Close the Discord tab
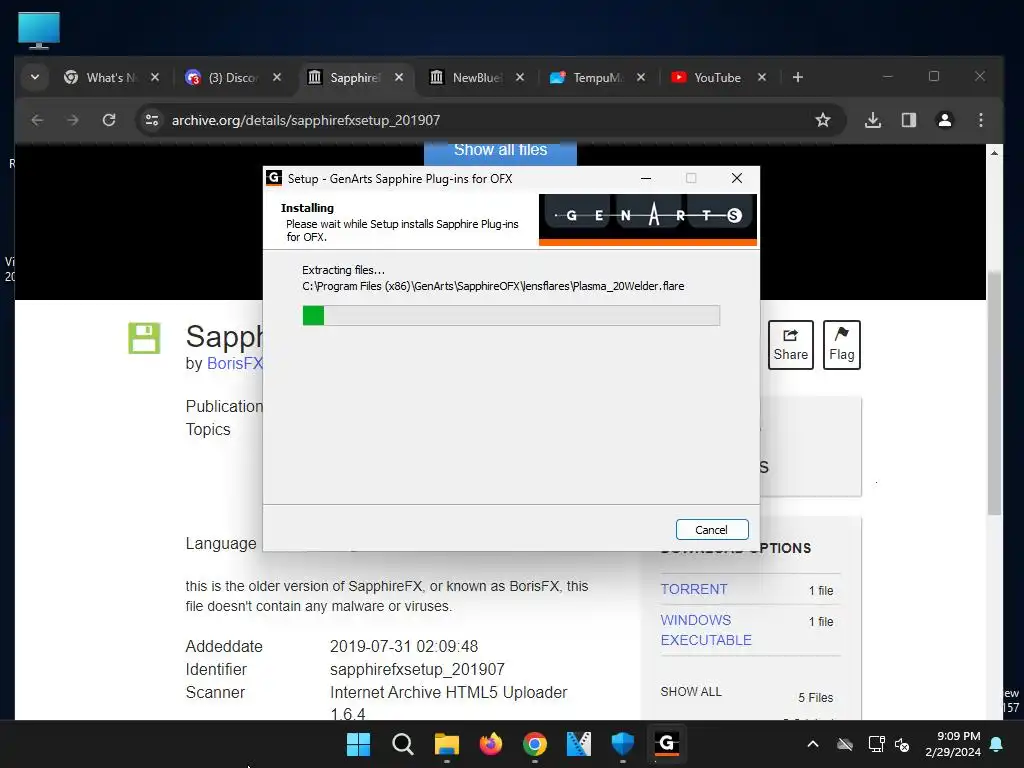The height and width of the screenshot is (768, 1024). click(277, 77)
